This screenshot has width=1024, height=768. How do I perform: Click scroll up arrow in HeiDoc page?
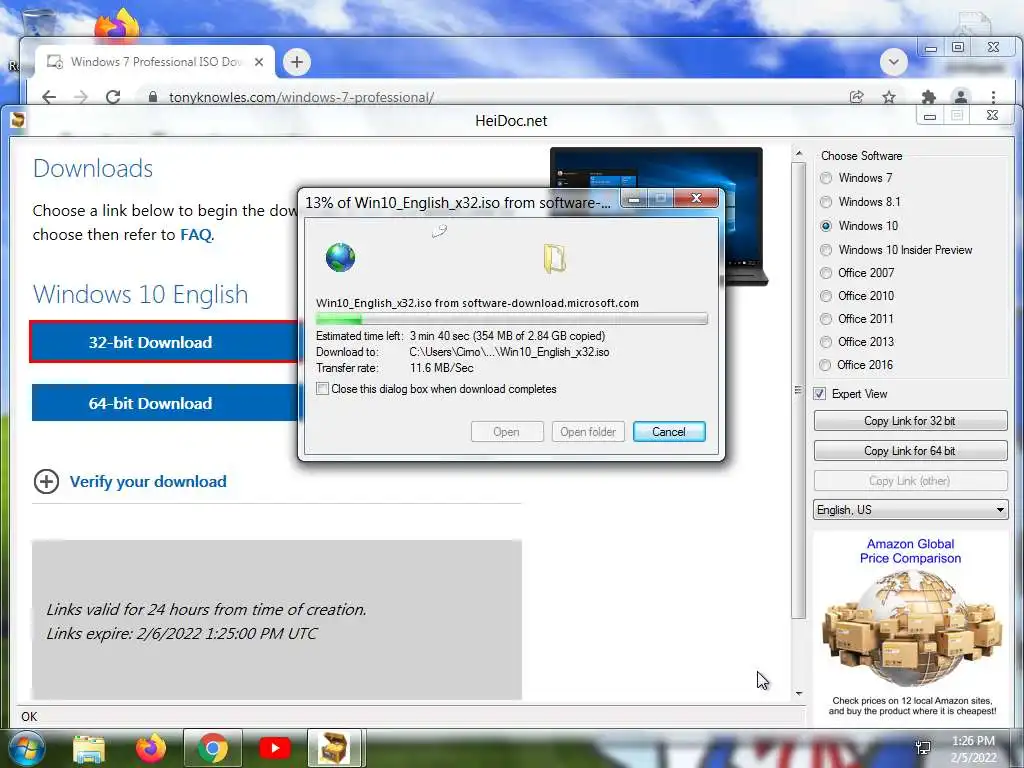coord(799,153)
